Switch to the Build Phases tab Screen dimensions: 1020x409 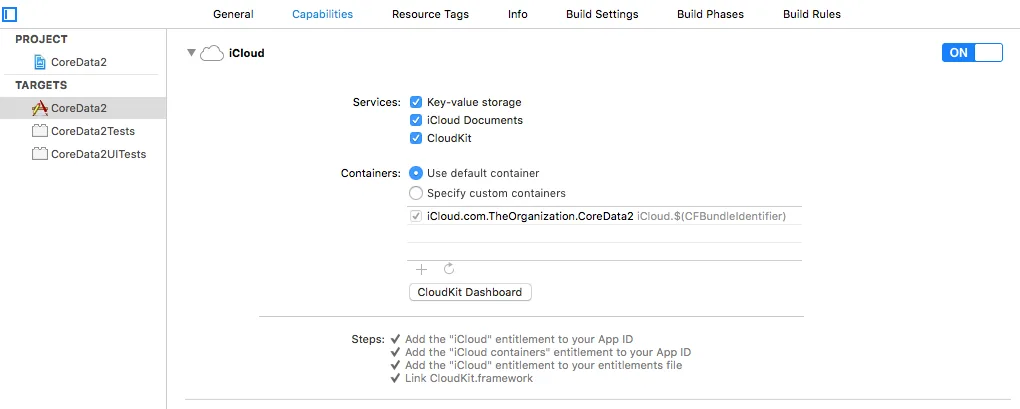710,14
